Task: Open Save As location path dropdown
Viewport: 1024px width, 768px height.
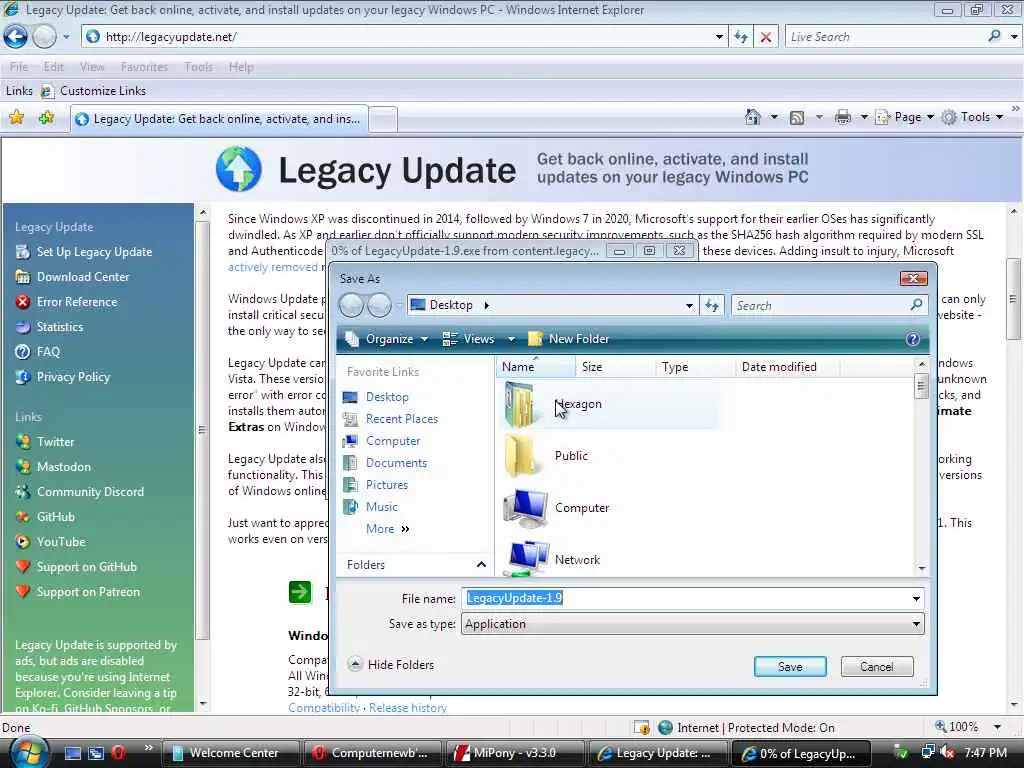Action: 689,306
